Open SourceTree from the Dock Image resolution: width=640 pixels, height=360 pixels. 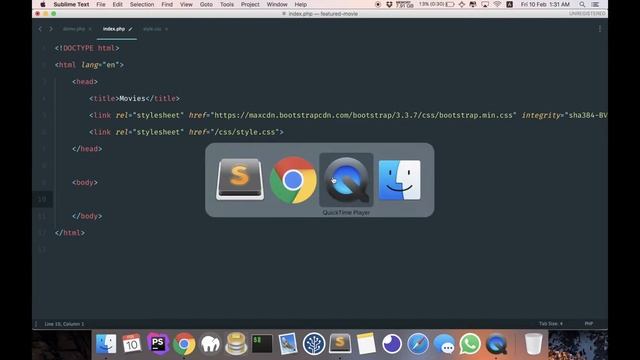pyautogui.click(x=314, y=343)
